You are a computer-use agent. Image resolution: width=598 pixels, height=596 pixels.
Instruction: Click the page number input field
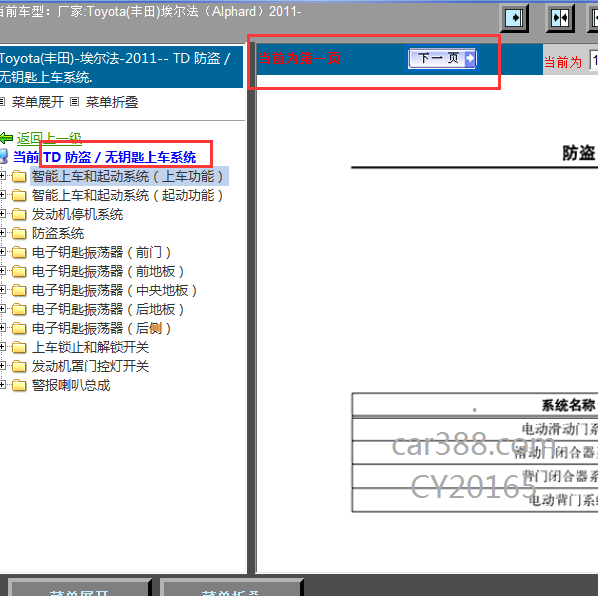(594, 60)
